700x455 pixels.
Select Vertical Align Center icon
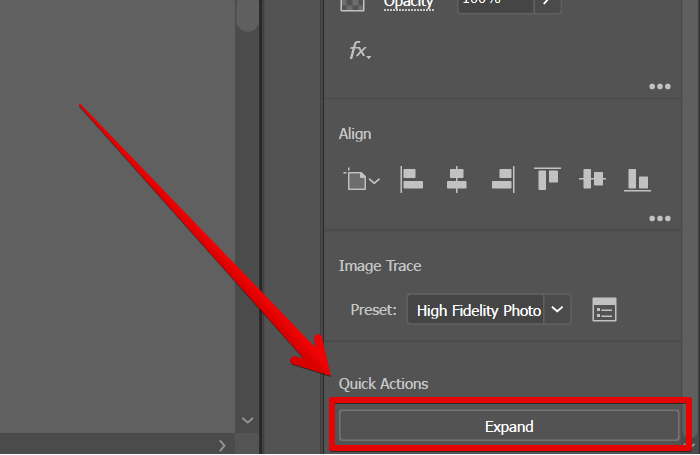click(592, 179)
